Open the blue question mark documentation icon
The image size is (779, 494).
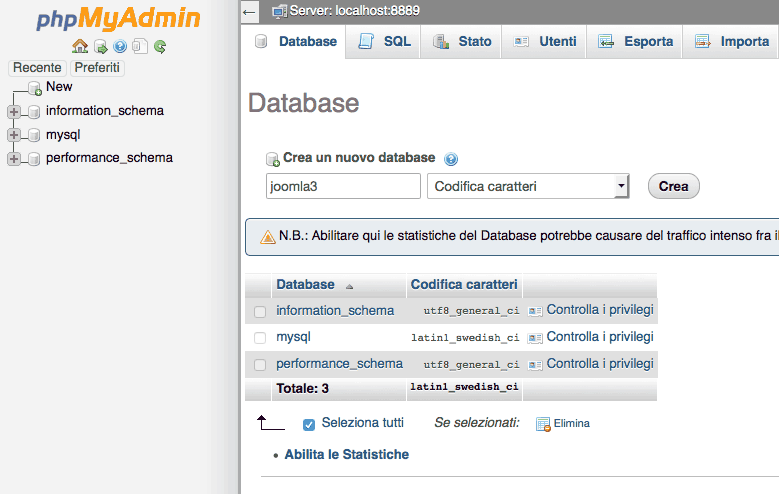point(120,46)
